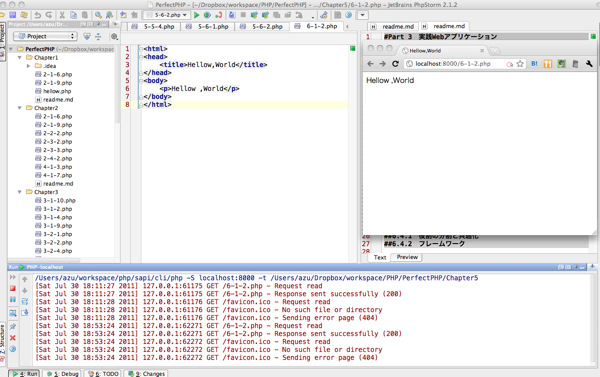Click the Undo arrow icon
This screenshot has width=600, height=377.
click(38, 15)
